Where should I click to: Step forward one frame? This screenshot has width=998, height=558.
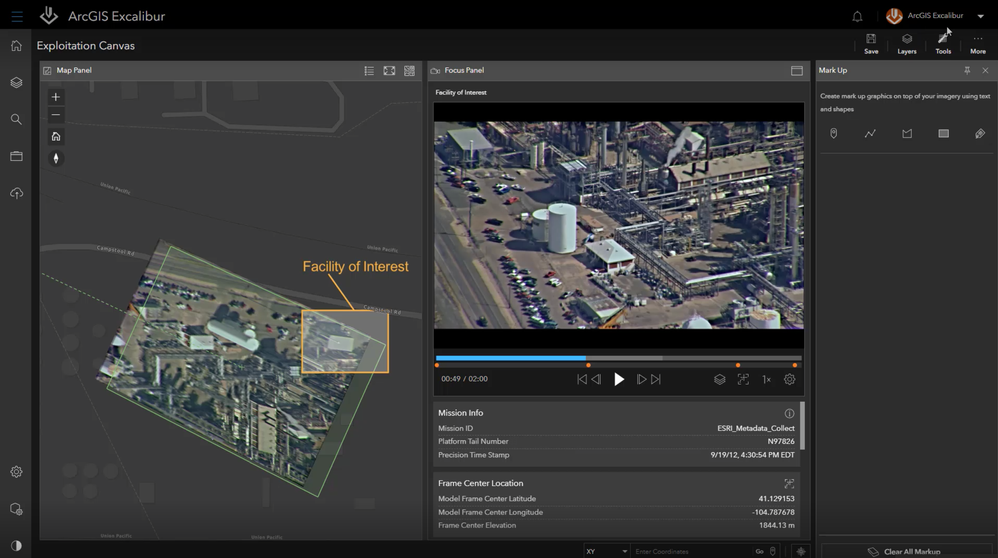(x=642, y=379)
